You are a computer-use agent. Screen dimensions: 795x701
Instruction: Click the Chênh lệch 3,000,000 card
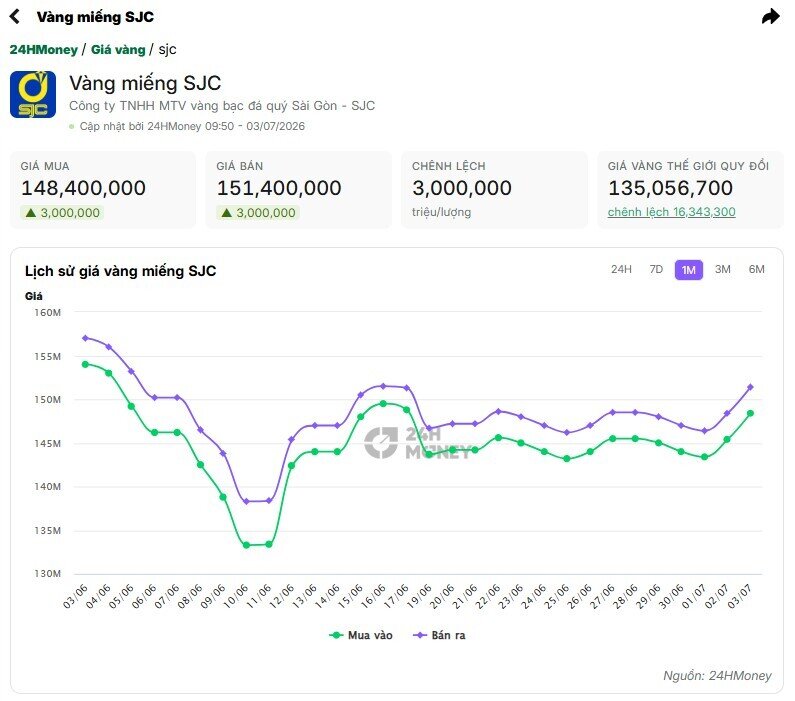tap(494, 190)
